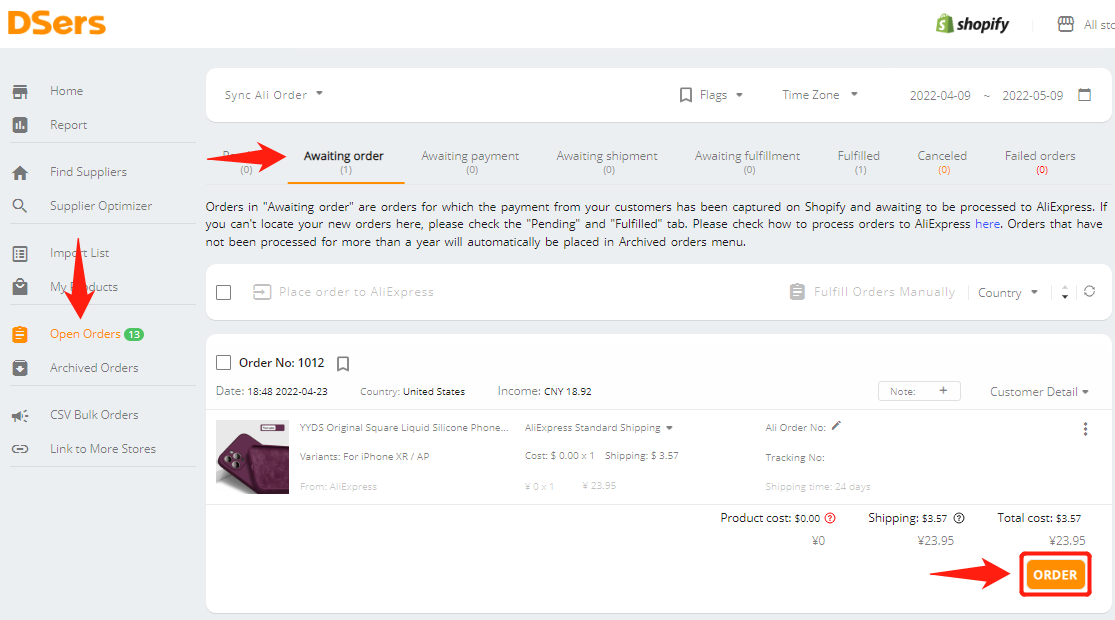This screenshot has height=620, width=1115.
Task: Open the date range calendar icon
Action: 1084,95
